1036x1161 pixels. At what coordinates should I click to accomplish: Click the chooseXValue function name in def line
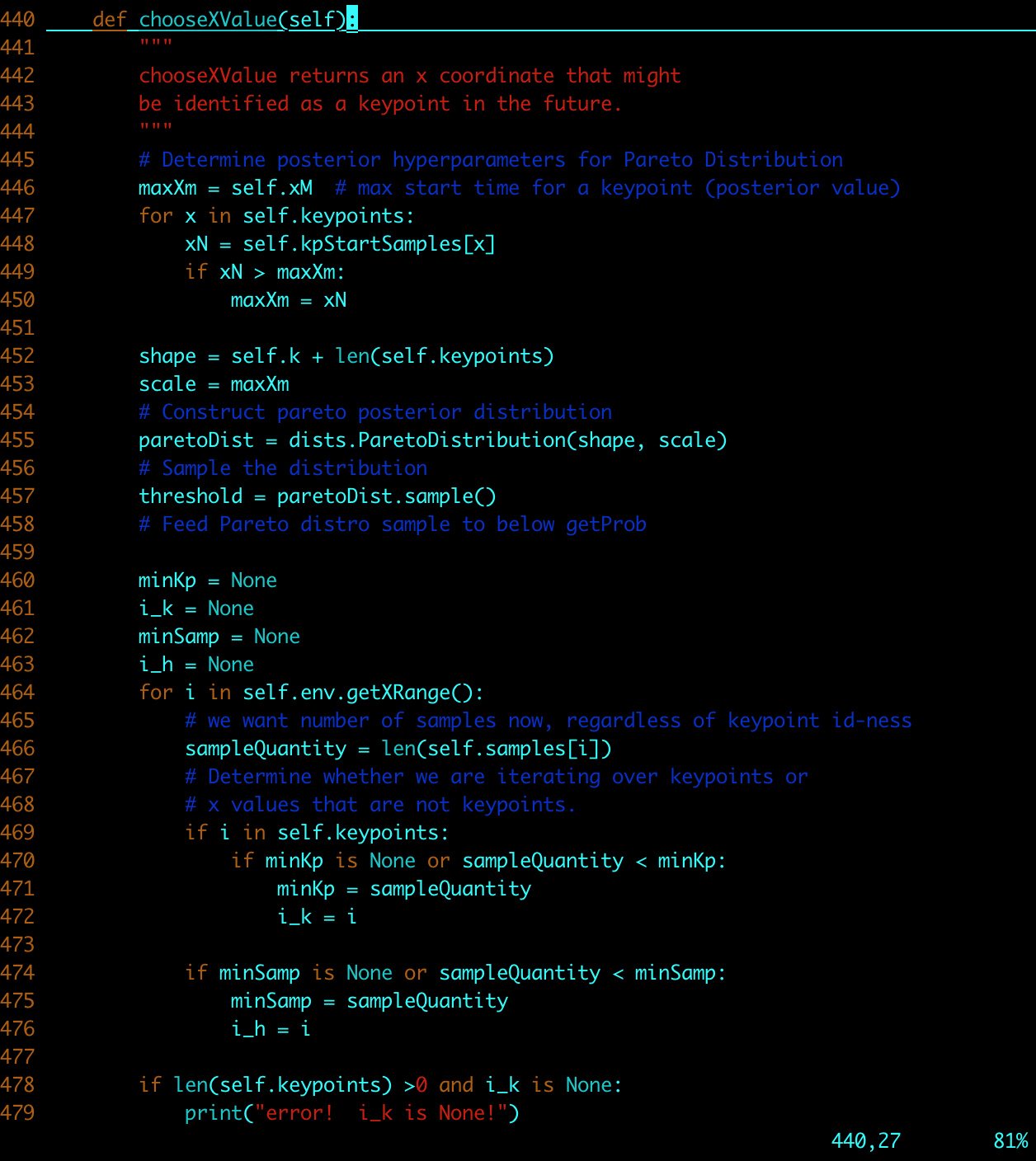click(208, 19)
